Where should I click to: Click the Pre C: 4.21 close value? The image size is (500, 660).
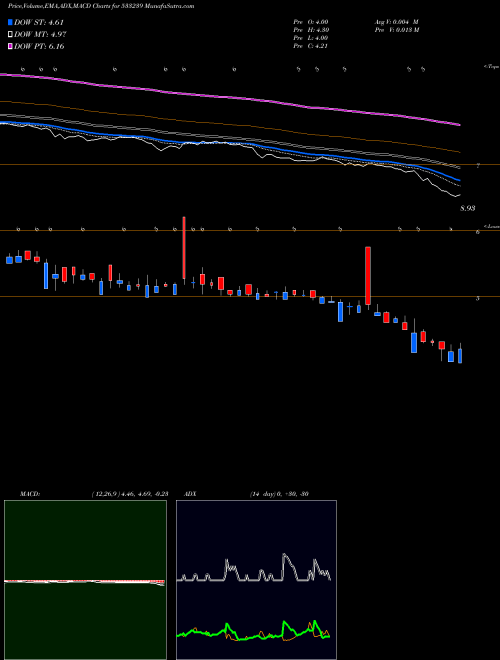[x=311, y=46]
